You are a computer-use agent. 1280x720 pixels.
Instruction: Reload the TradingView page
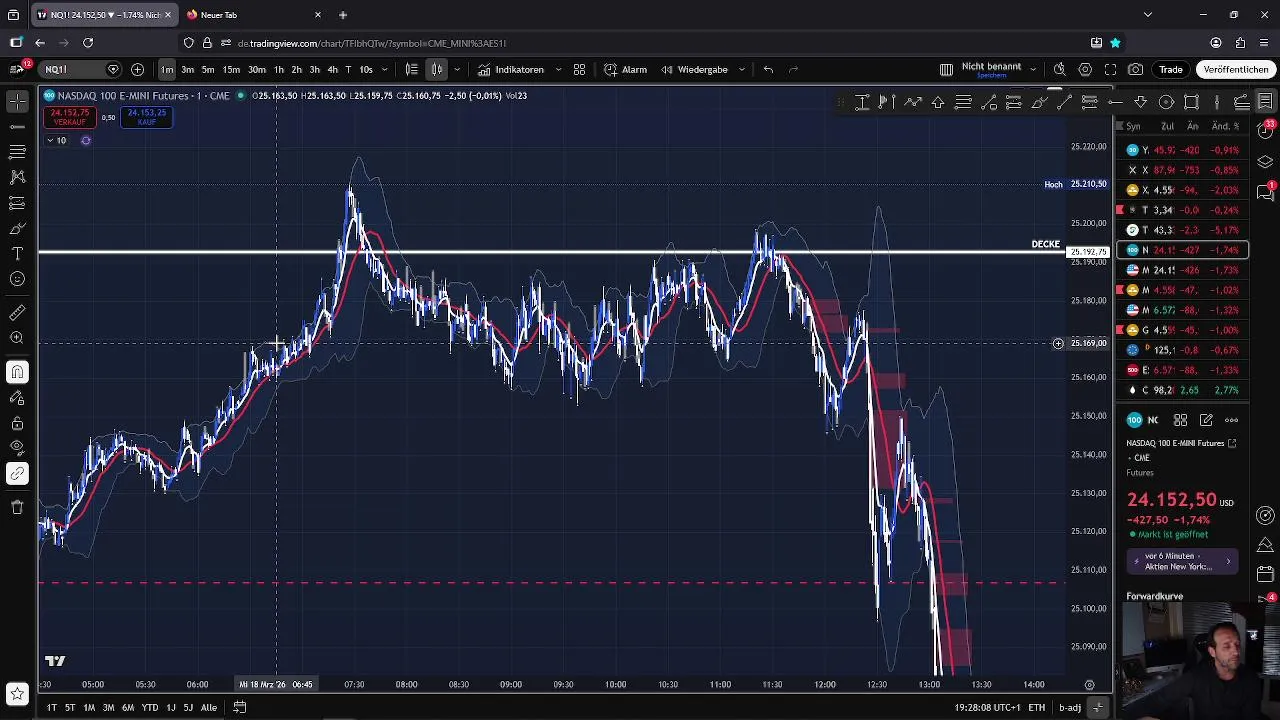click(88, 43)
